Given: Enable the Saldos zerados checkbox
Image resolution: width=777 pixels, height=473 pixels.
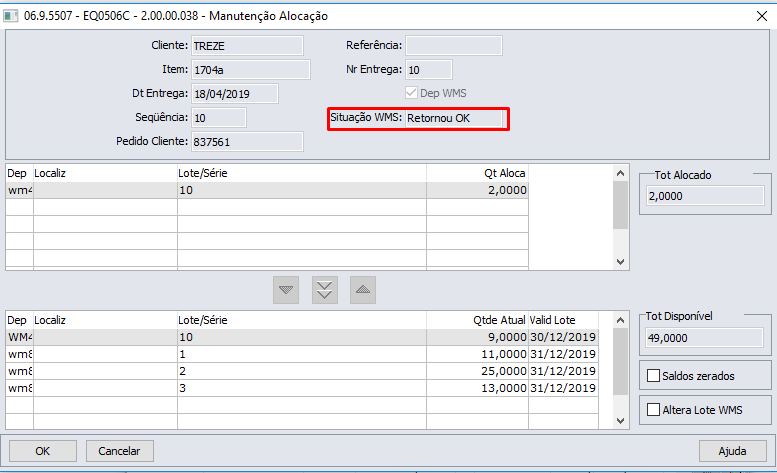Looking at the screenshot, I should pos(654,375).
